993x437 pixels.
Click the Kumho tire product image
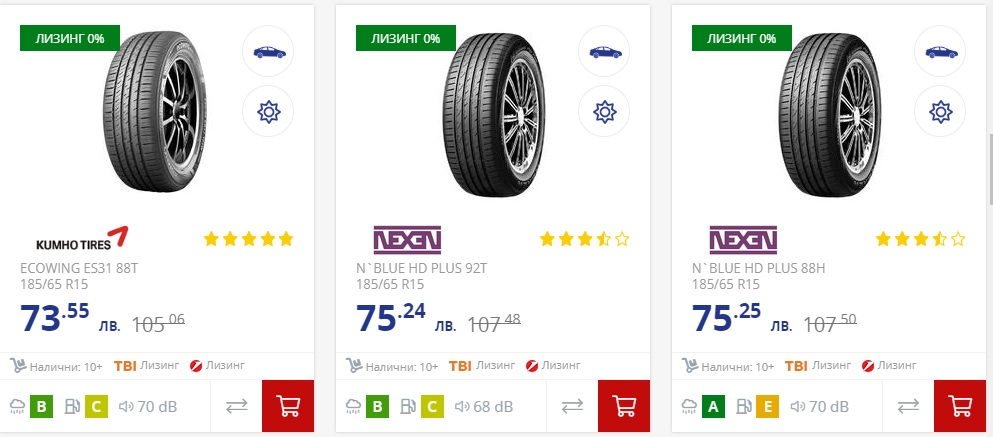(165, 110)
